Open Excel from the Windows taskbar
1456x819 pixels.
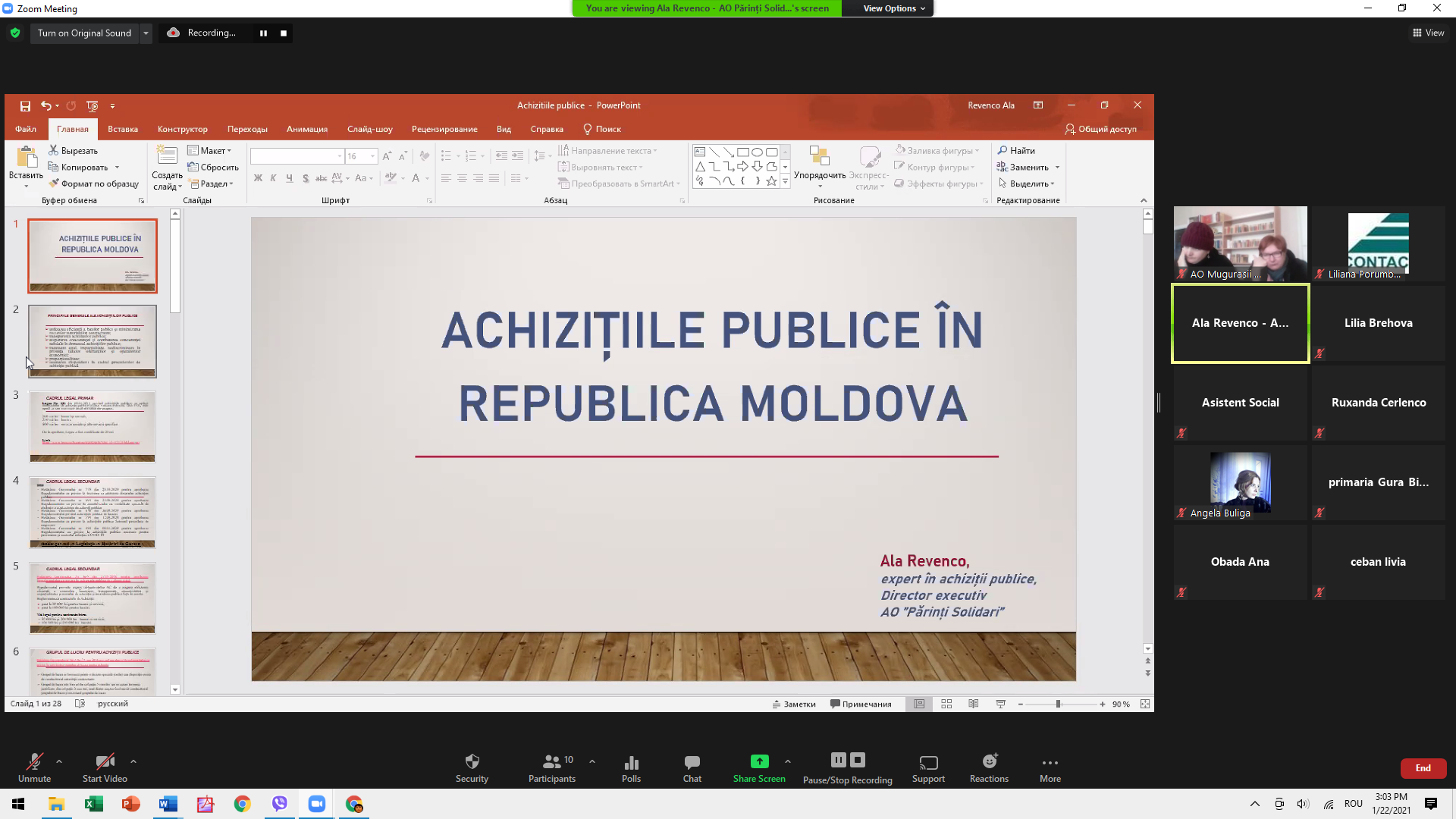(93, 804)
